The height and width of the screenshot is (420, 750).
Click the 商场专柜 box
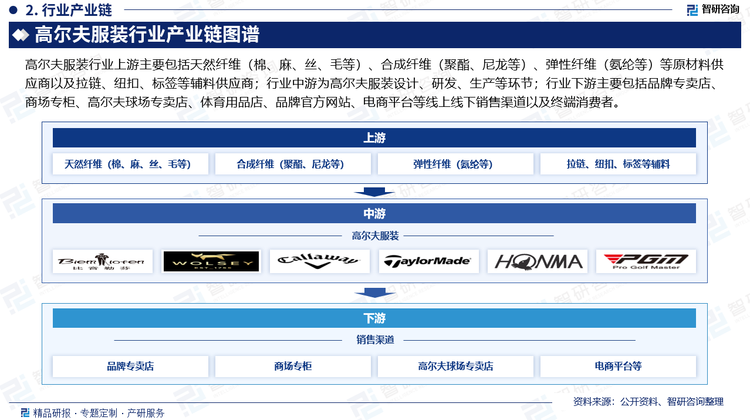[293, 366]
